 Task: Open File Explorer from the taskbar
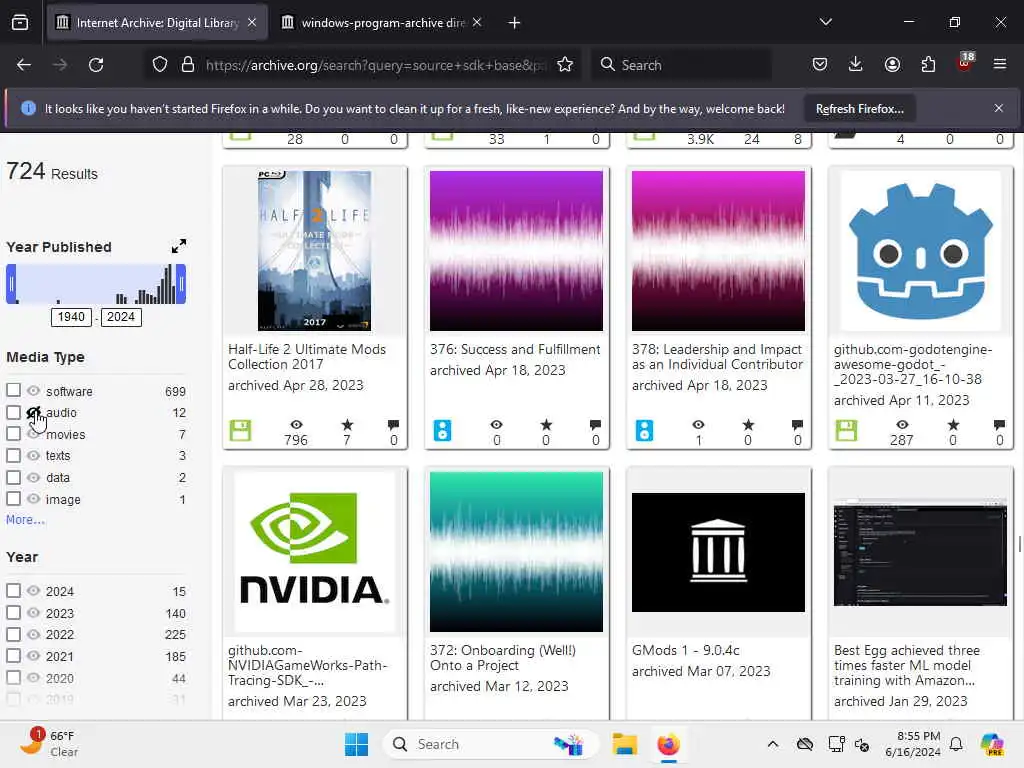[624, 744]
